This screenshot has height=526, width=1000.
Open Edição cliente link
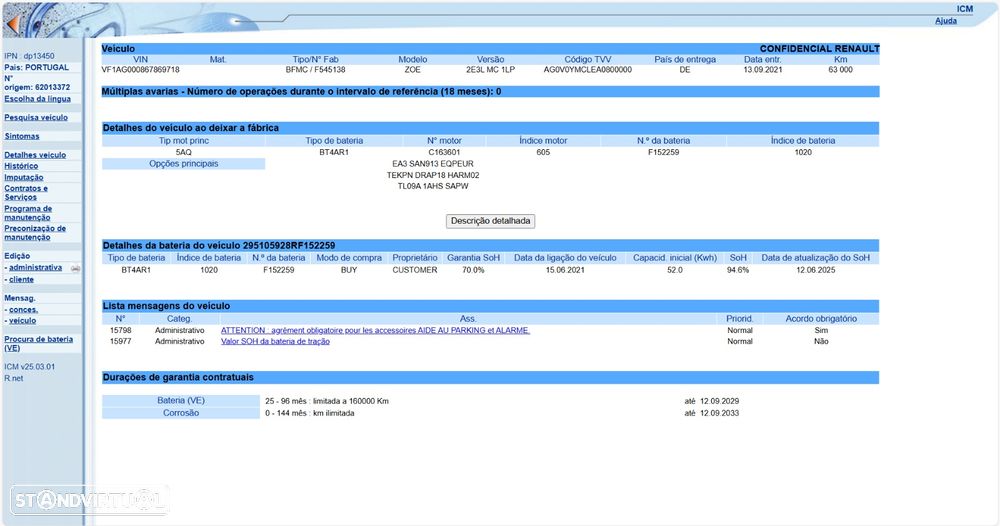(x=21, y=279)
